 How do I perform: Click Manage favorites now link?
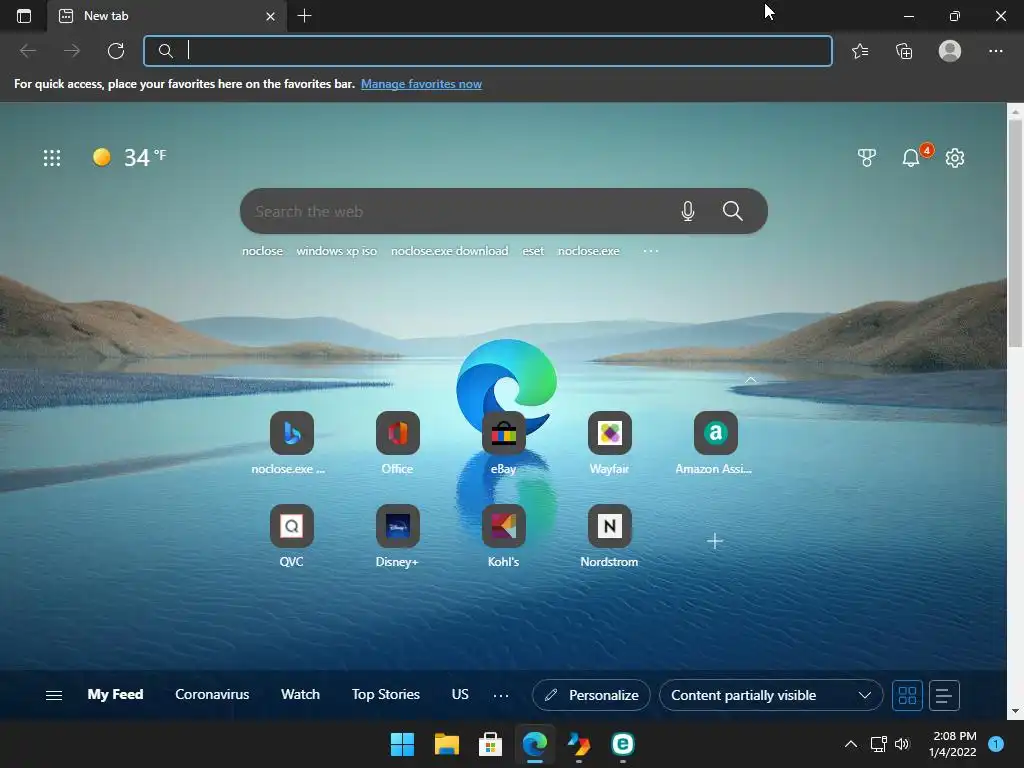[421, 84]
